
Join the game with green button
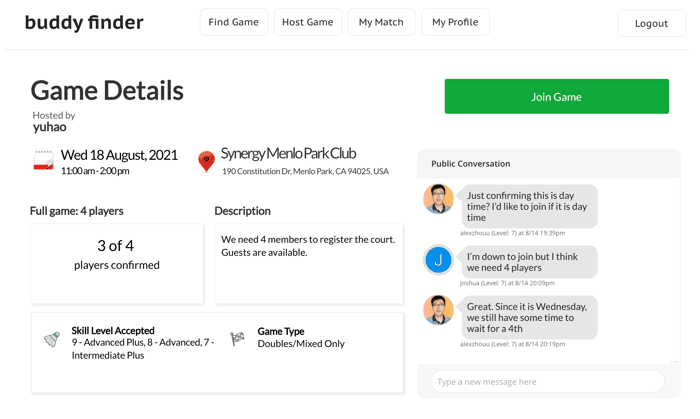tap(556, 96)
